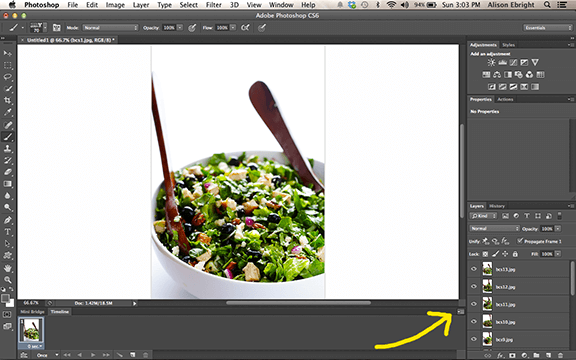The width and height of the screenshot is (576, 360).
Task: Add a Curves adjustment
Action: tap(513, 62)
